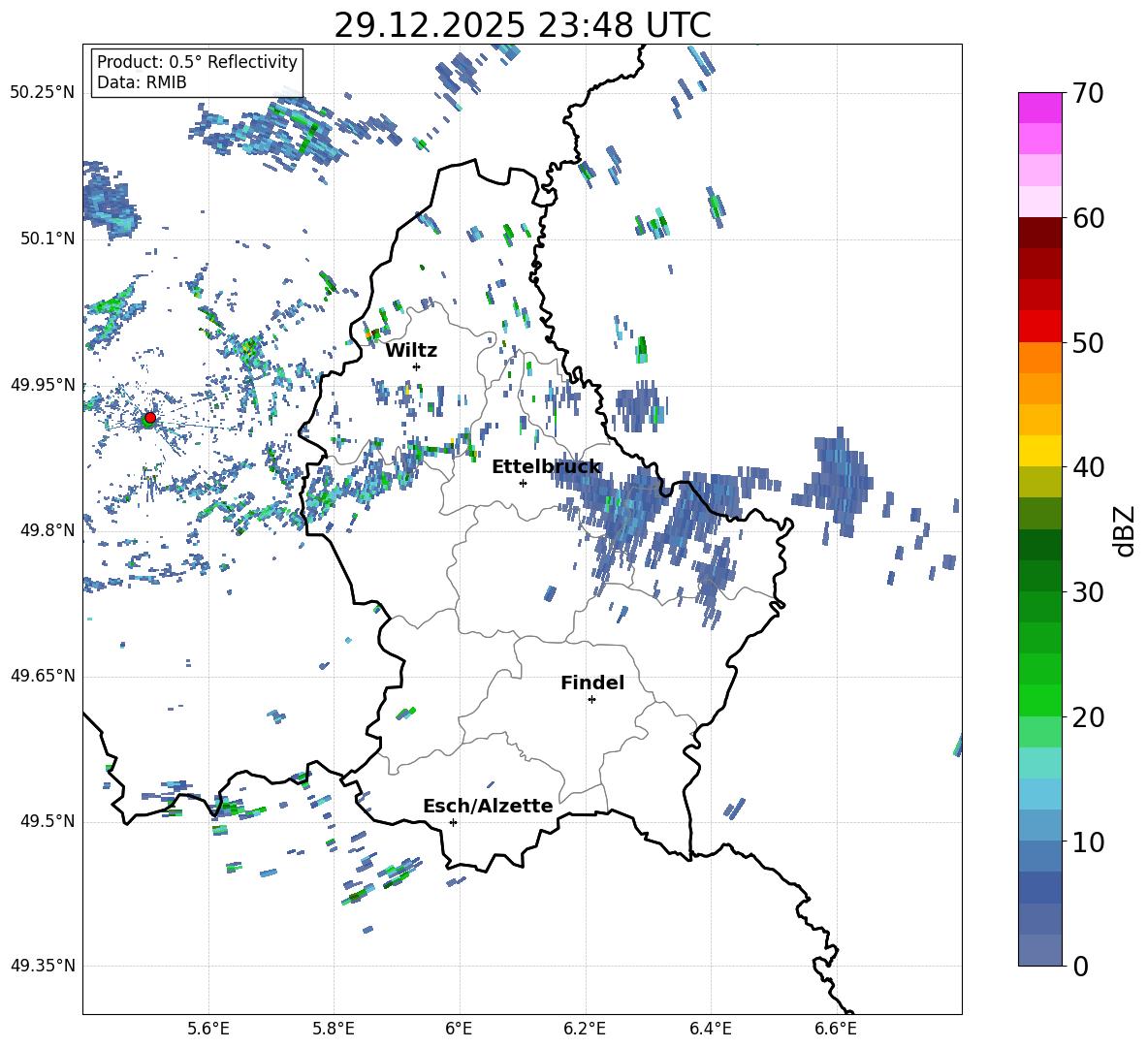Click the Data: RMIB text
This screenshot has width=1148, height=1048.
[x=142, y=82]
